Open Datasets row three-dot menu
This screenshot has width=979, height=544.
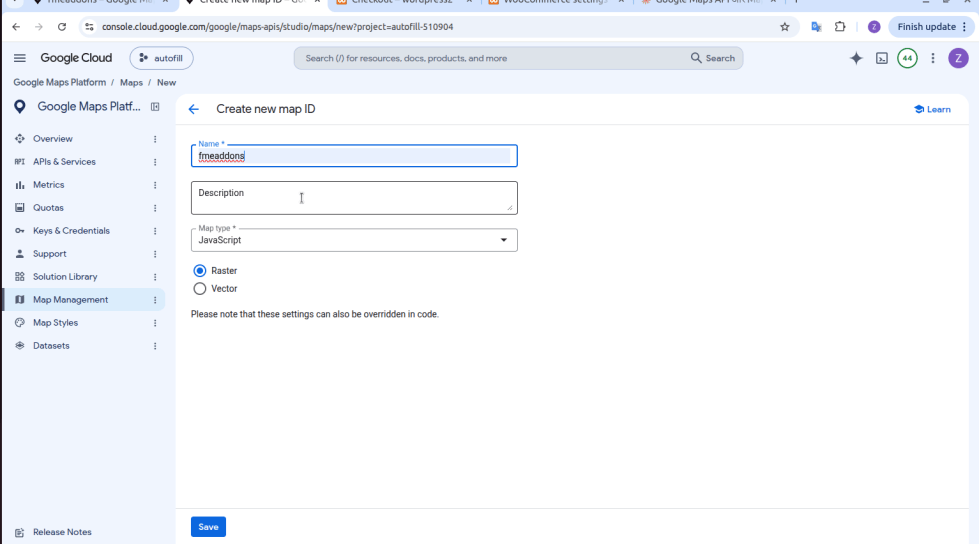[155, 346]
